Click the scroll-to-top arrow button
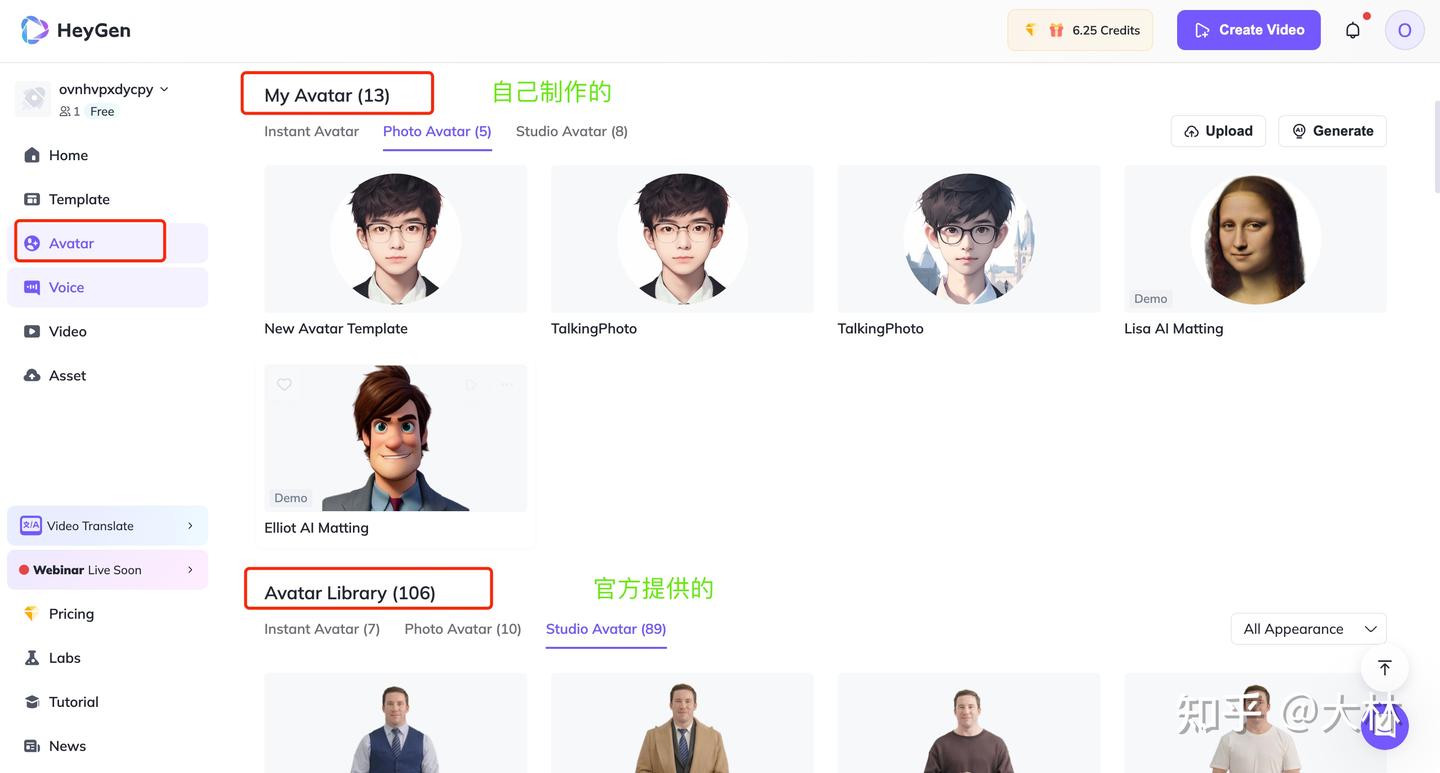The height and width of the screenshot is (773, 1440). (1384, 667)
